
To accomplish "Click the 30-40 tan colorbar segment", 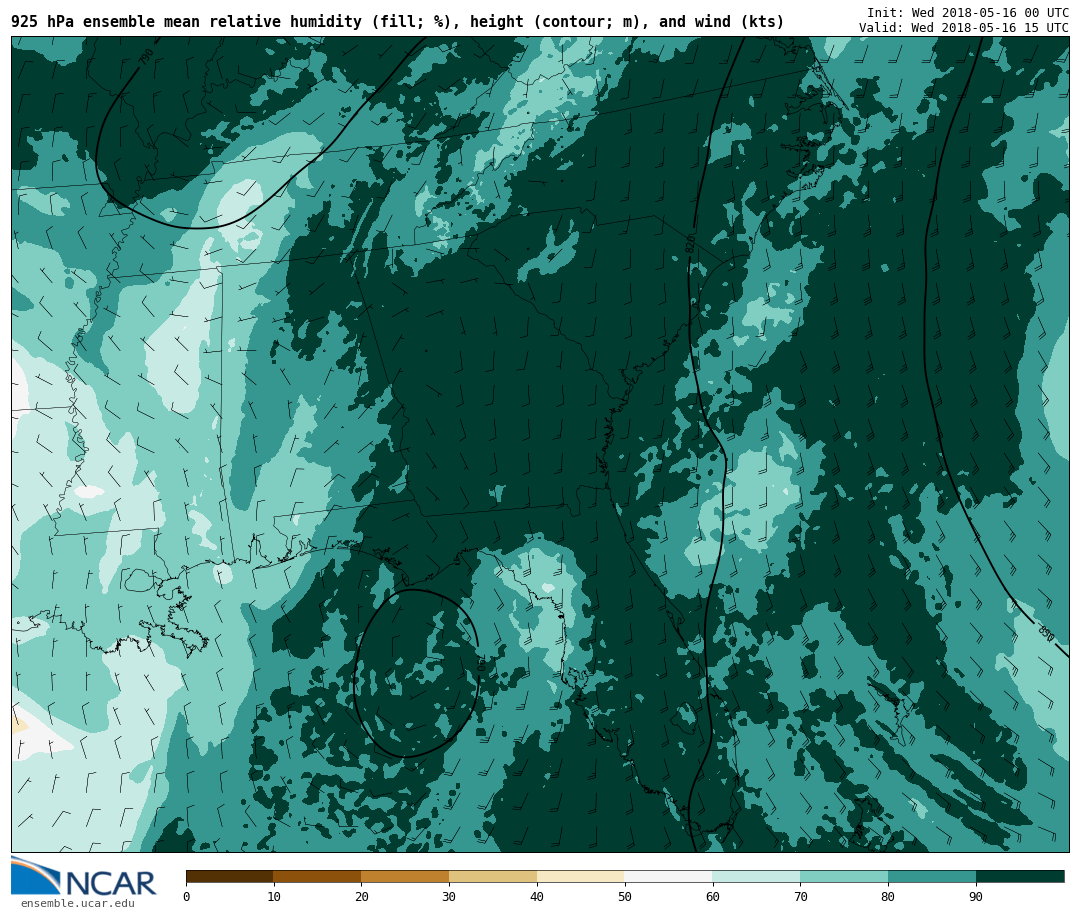I will (x=493, y=877).
